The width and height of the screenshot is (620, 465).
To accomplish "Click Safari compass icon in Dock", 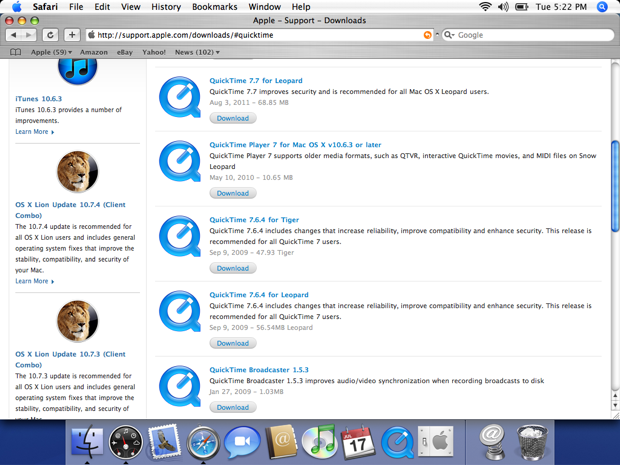I will click(203, 442).
